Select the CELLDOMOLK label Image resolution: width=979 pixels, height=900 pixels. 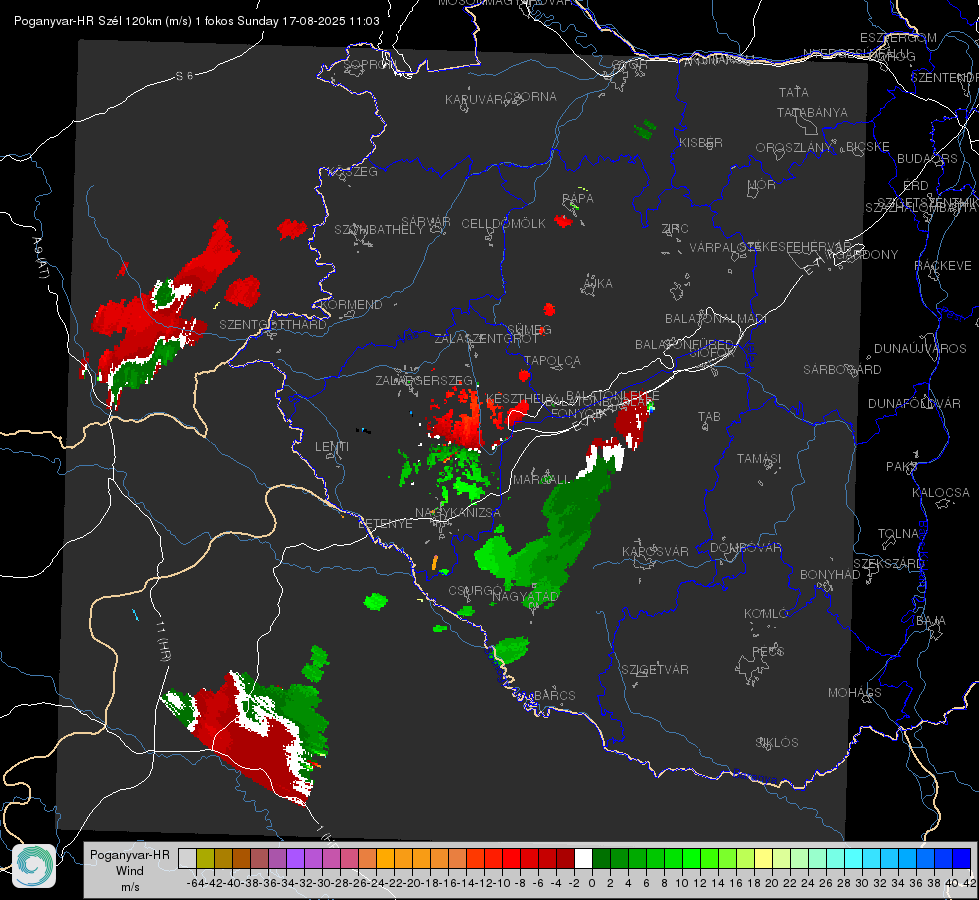(504, 224)
